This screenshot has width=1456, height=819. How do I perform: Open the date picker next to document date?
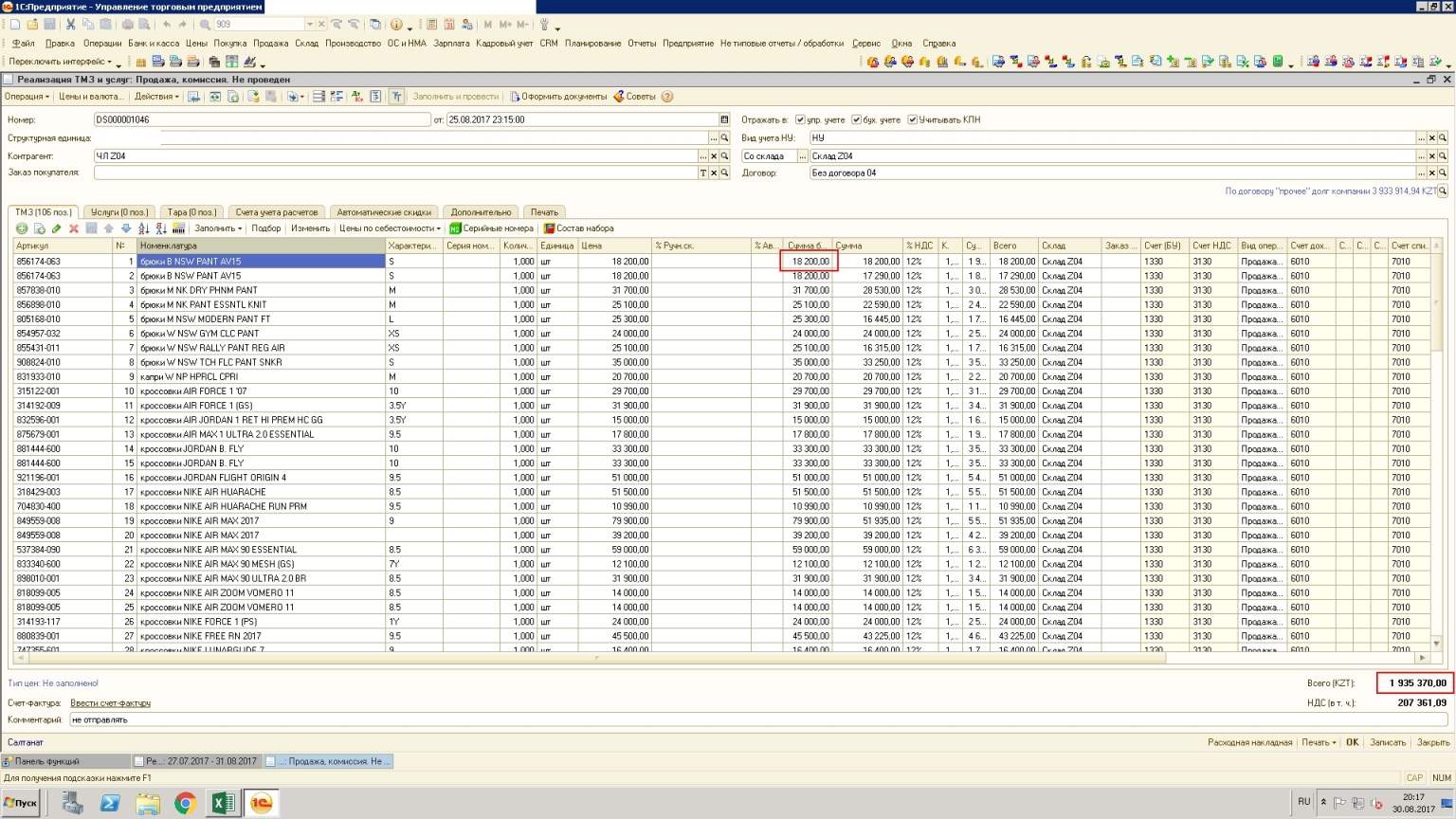pyautogui.click(x=724, y=119)
